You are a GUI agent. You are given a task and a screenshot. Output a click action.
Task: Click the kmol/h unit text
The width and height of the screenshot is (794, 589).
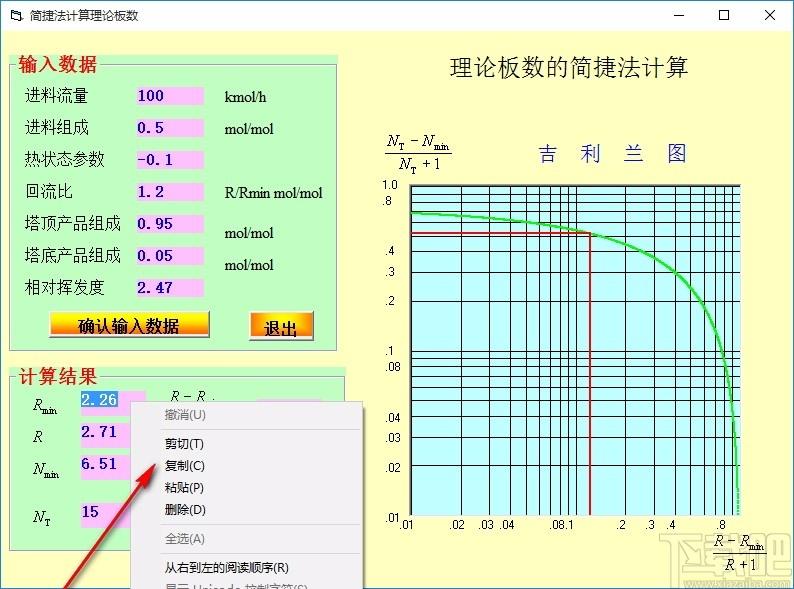click(245, 97)
